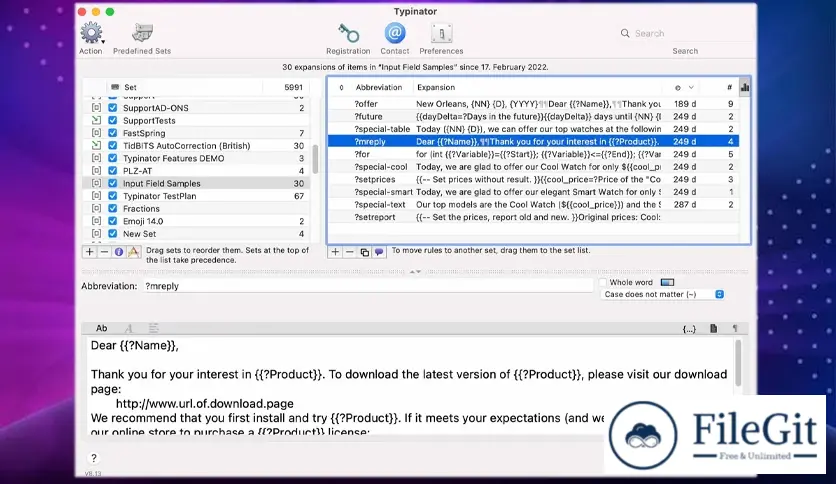The image size is (836, 484).
Task: Insert a marker via {...} button
Action: tap(689, 329)
